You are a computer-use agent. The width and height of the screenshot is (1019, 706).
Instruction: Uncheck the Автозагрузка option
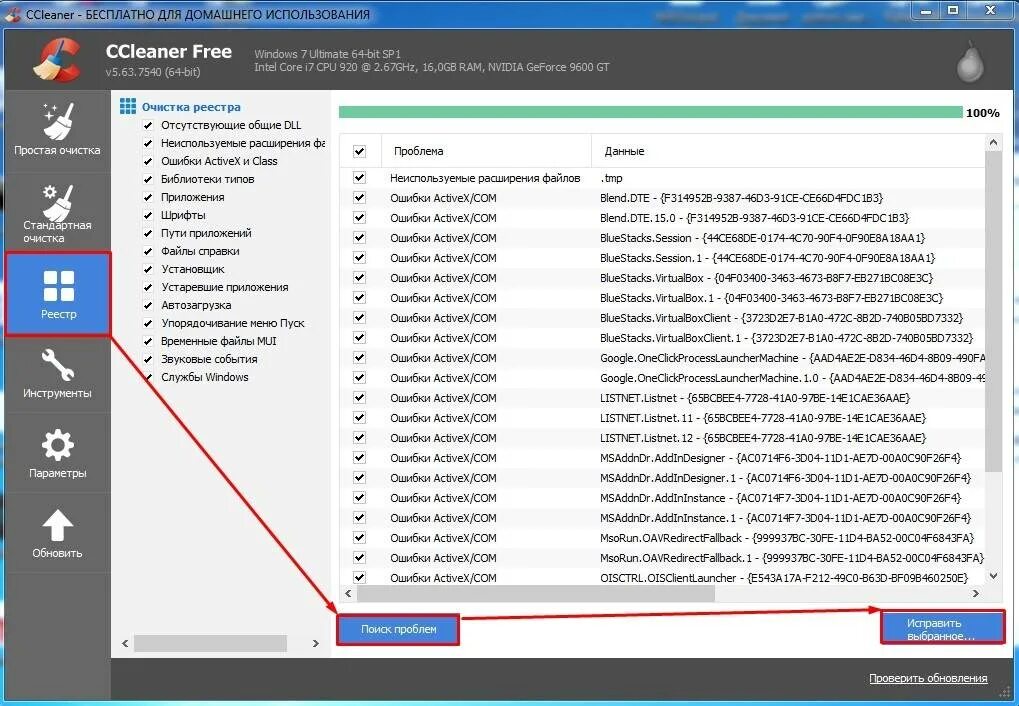click(x=150, y=305)
